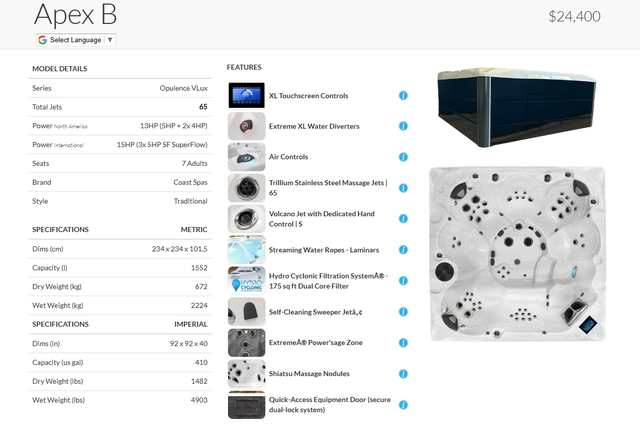Show info for Streaming Water Ropes Laminars

click(x=403, y=250)
